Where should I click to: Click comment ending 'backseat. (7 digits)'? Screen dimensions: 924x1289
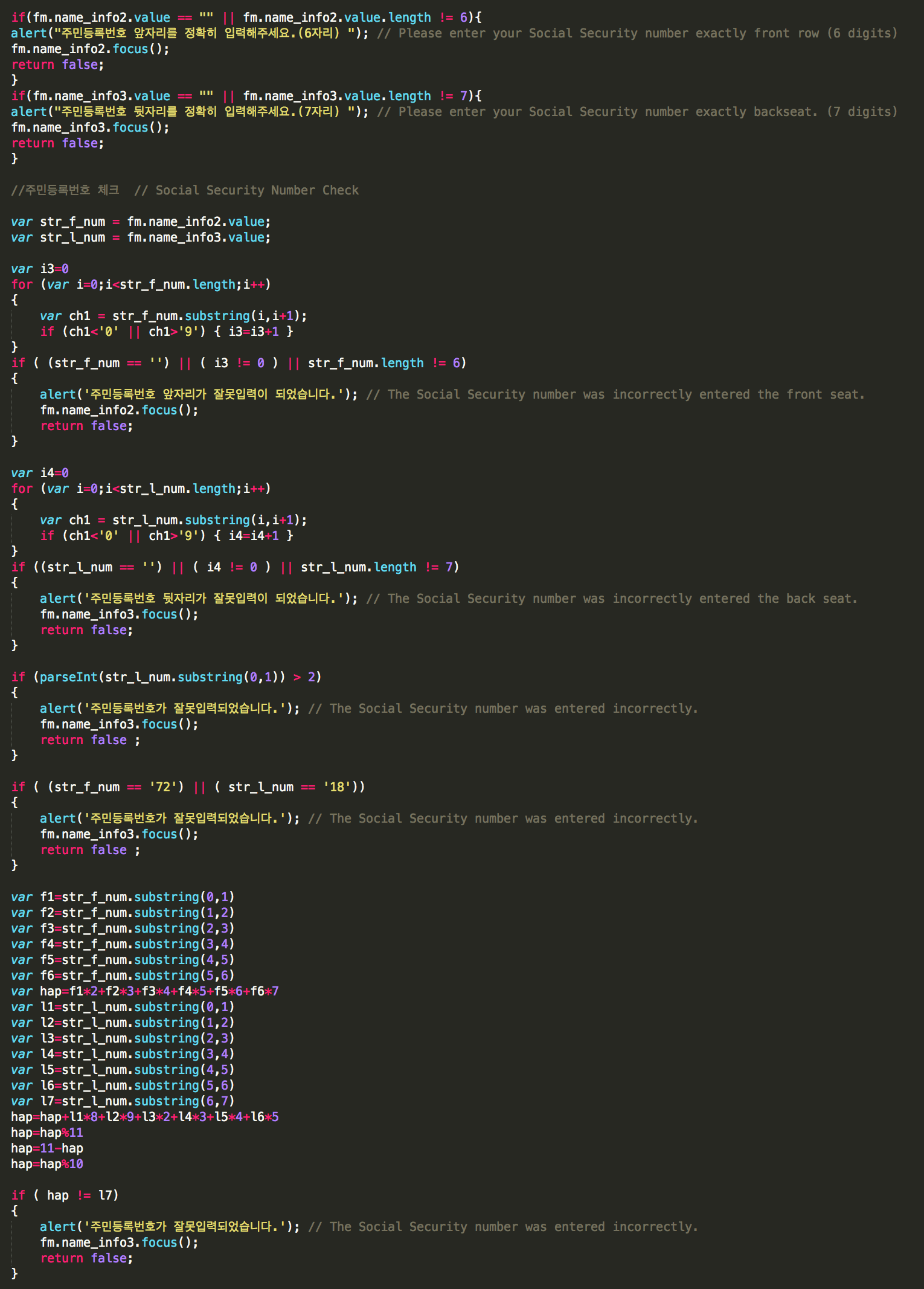point(637,112)
